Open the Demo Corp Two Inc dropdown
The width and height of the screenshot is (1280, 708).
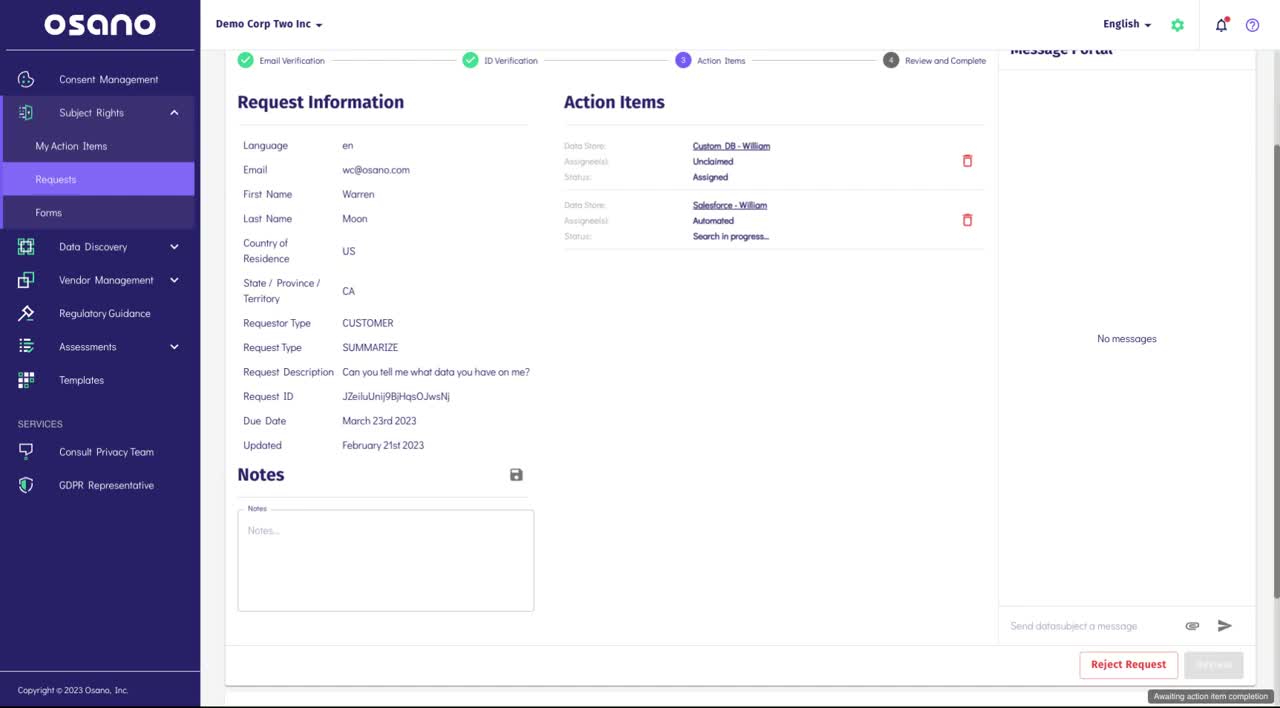point(269,24)
